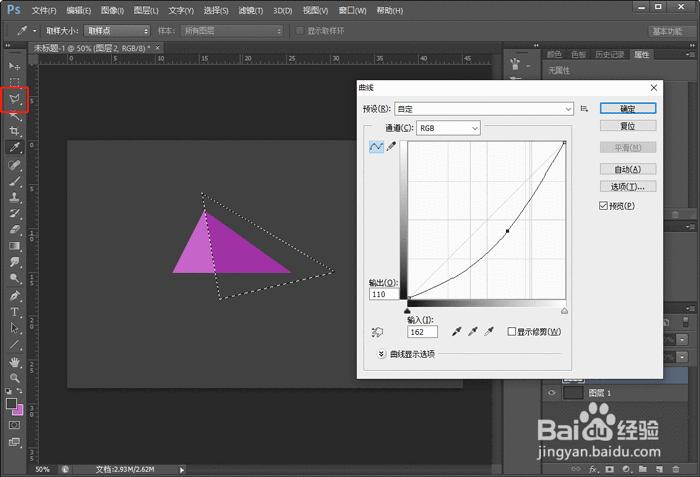Screen dimensions: 700x477
Task: Select the Gradient tool
Action: pos(15,246)
